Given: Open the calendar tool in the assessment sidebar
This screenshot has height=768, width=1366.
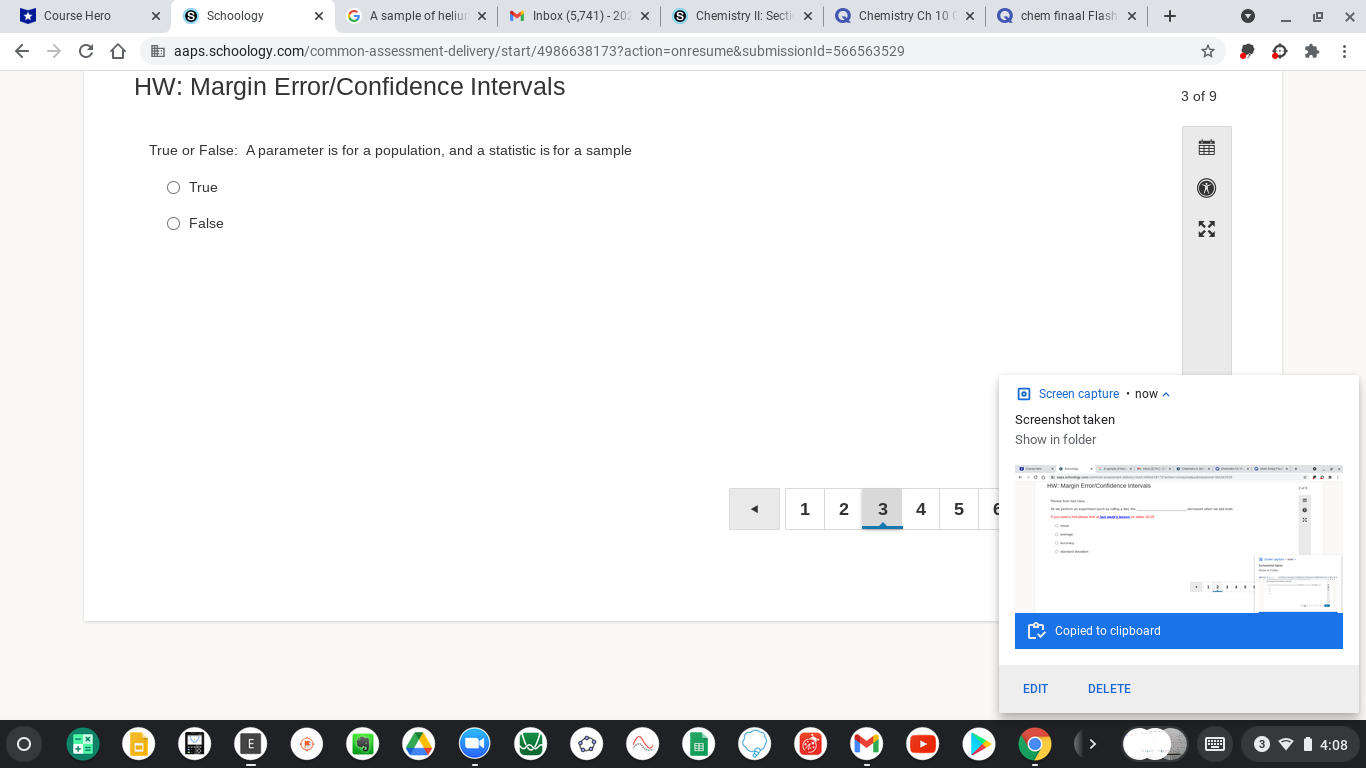Looking at the screenshot, I should click(1206, 146).
